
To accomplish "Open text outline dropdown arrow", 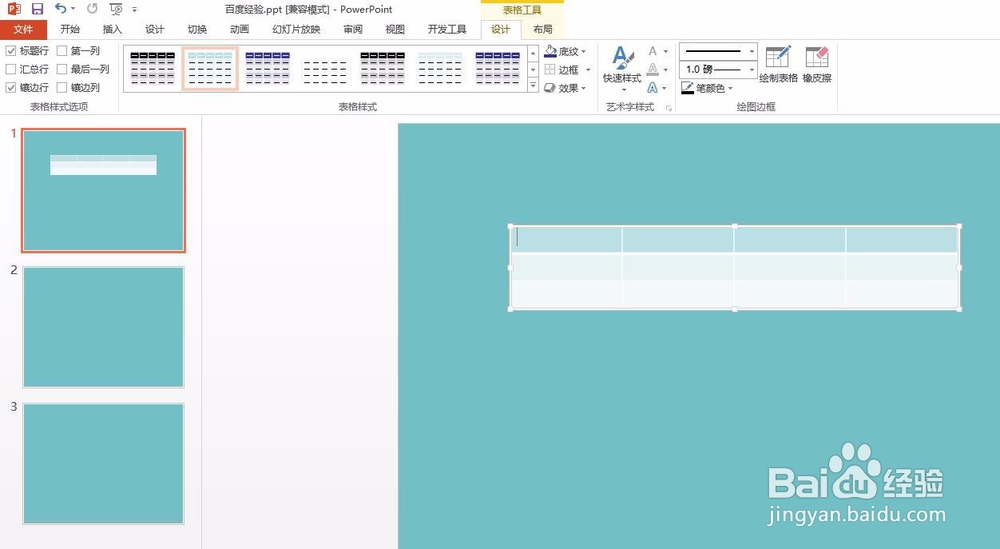I will 665,70.
